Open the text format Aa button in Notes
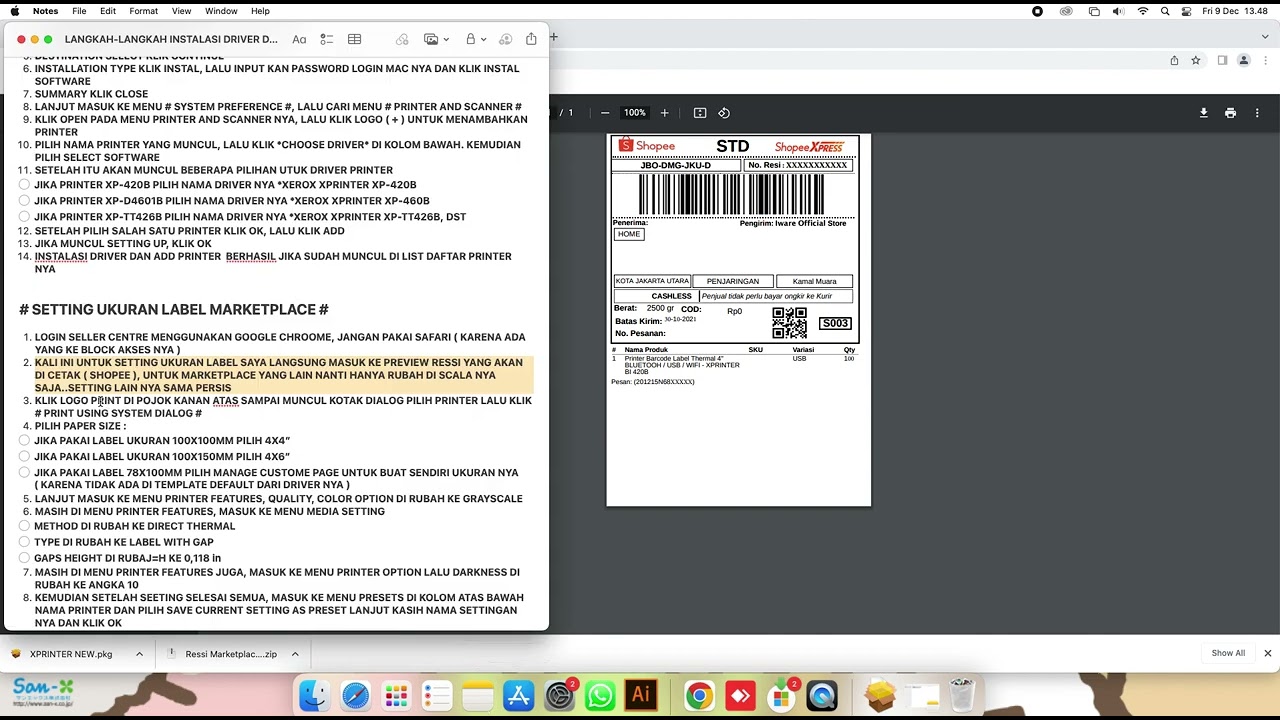The image size is (1280, 720). (299, 39)
